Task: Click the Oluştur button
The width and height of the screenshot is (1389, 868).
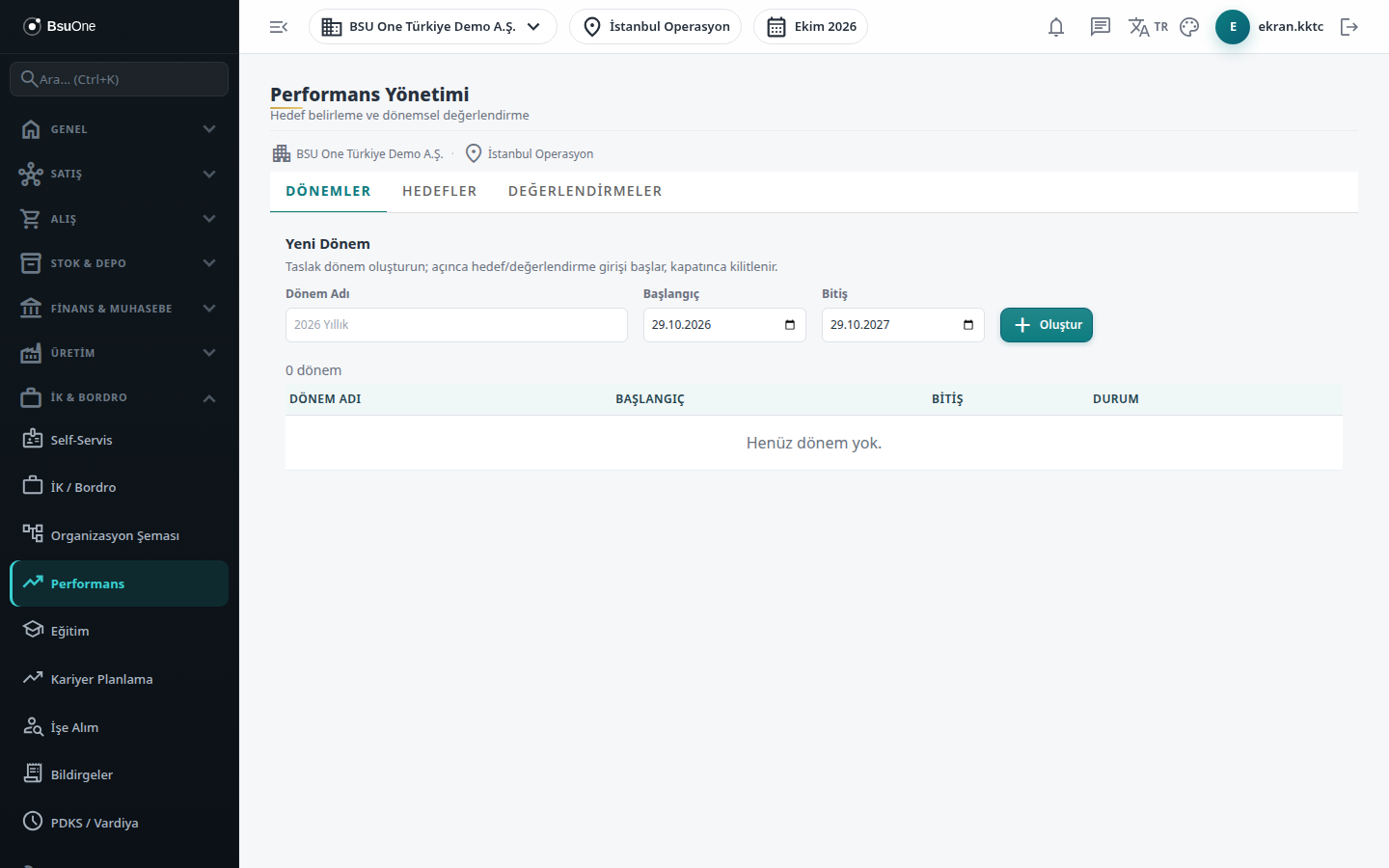Action: pyautogui.click(x=1047, y=325)
